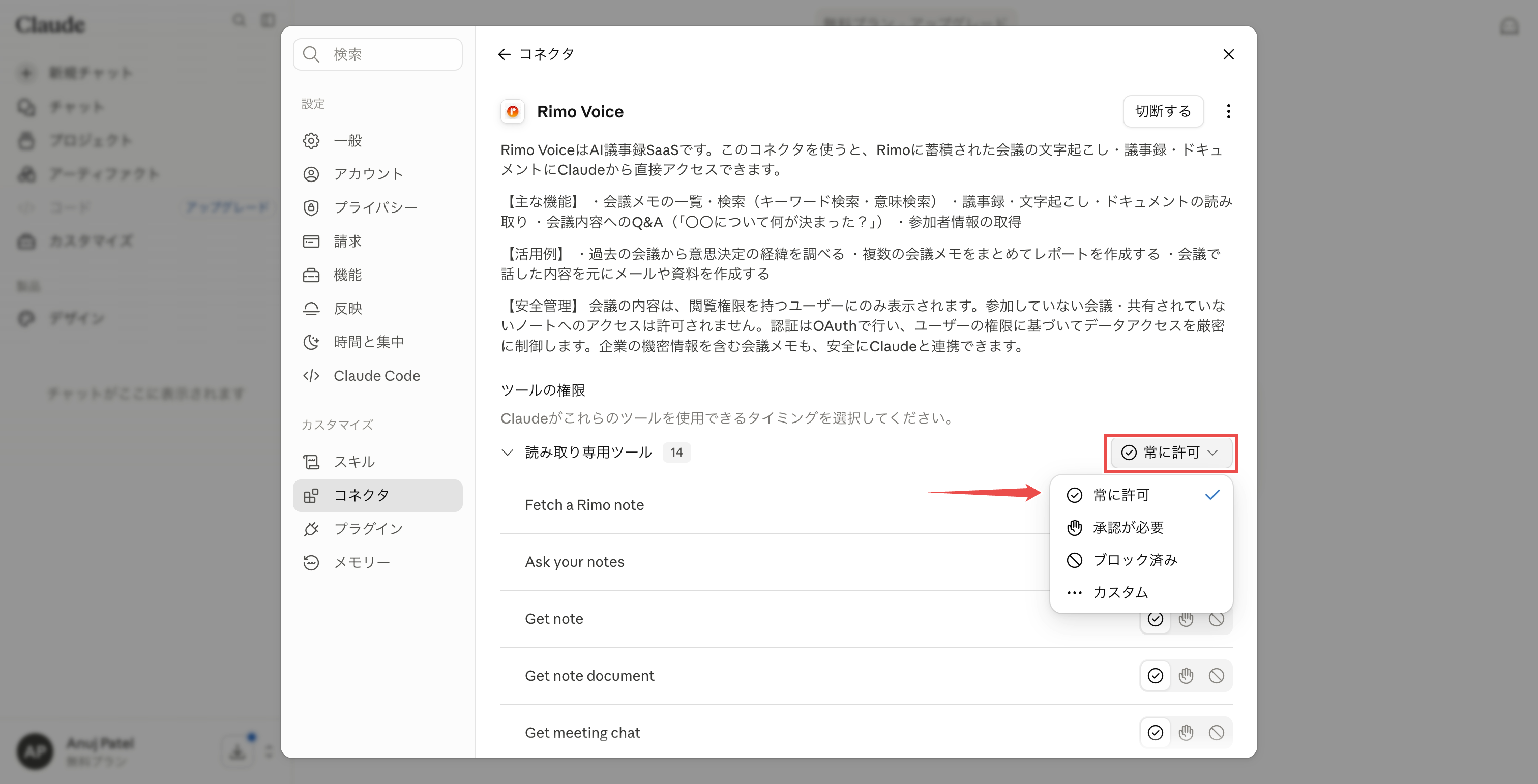Set Get note to always allow
1538x784 pixels.
coord(1156,619)
